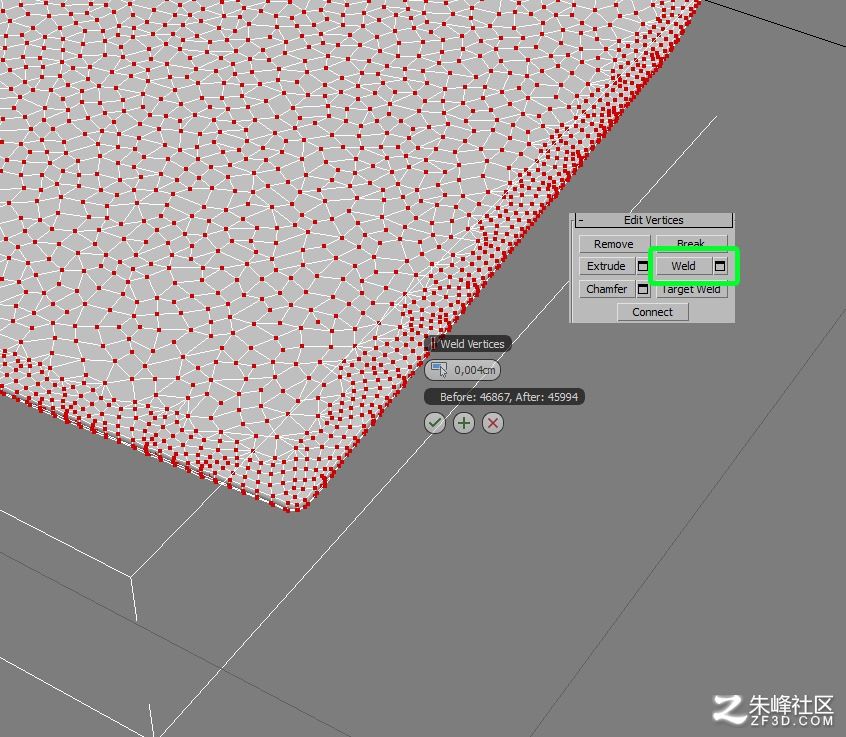Click the Weld Vertices caddy title

tap(472, 344)
